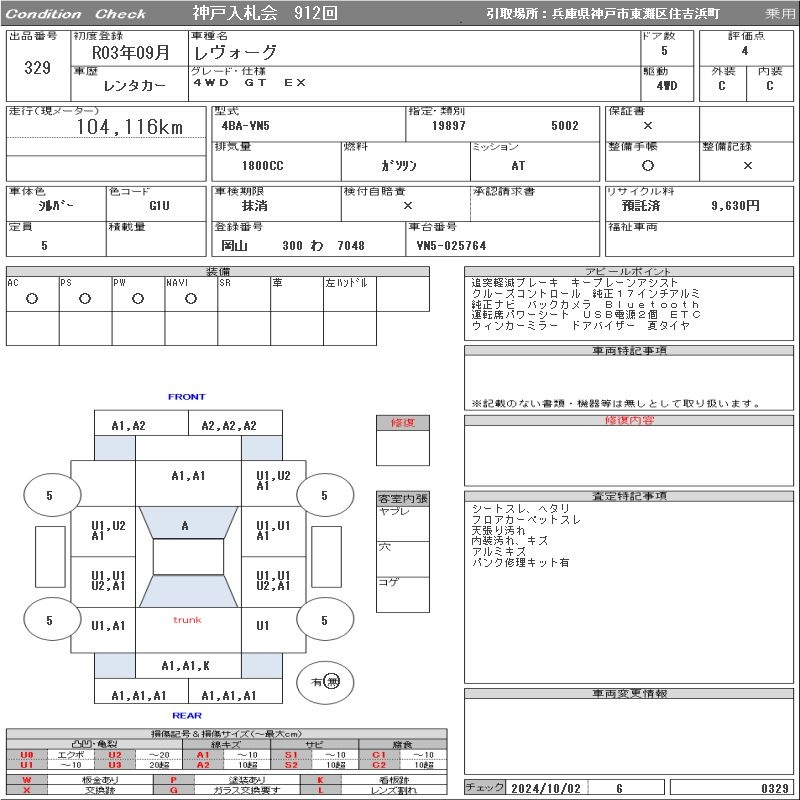Select interior grade C under 内装
This screenshot has height=800, width=800.
[x=769, y=86]
